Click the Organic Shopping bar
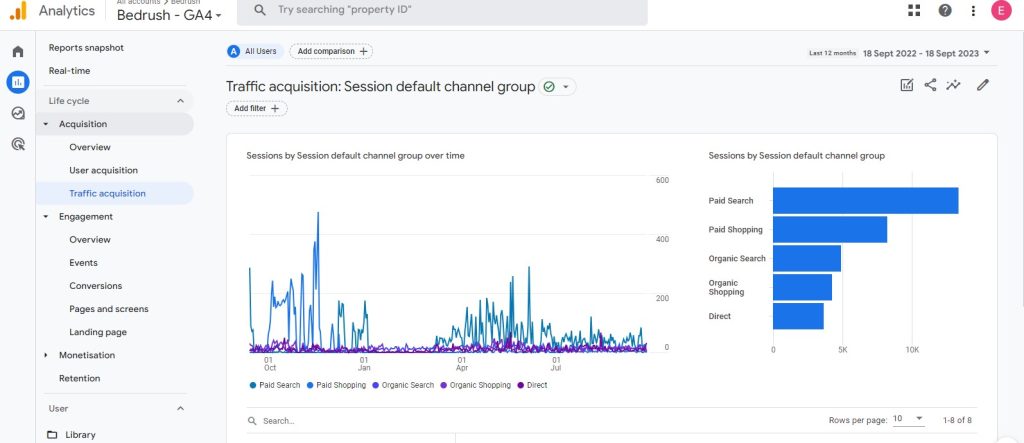1024x443 pixels. (x=803, y=287)
